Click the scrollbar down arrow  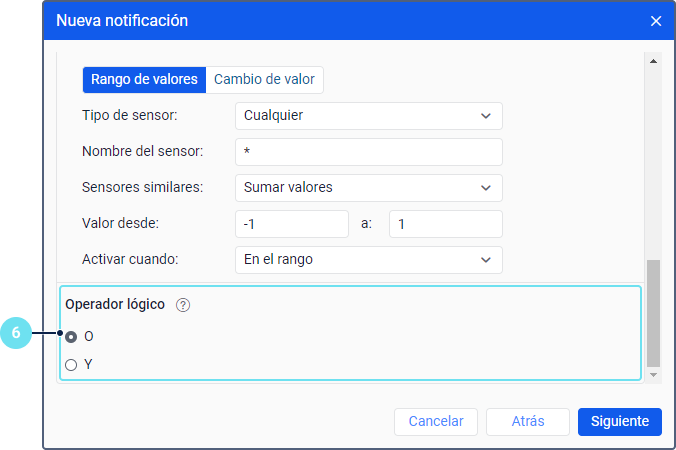[x=654, y=375]
